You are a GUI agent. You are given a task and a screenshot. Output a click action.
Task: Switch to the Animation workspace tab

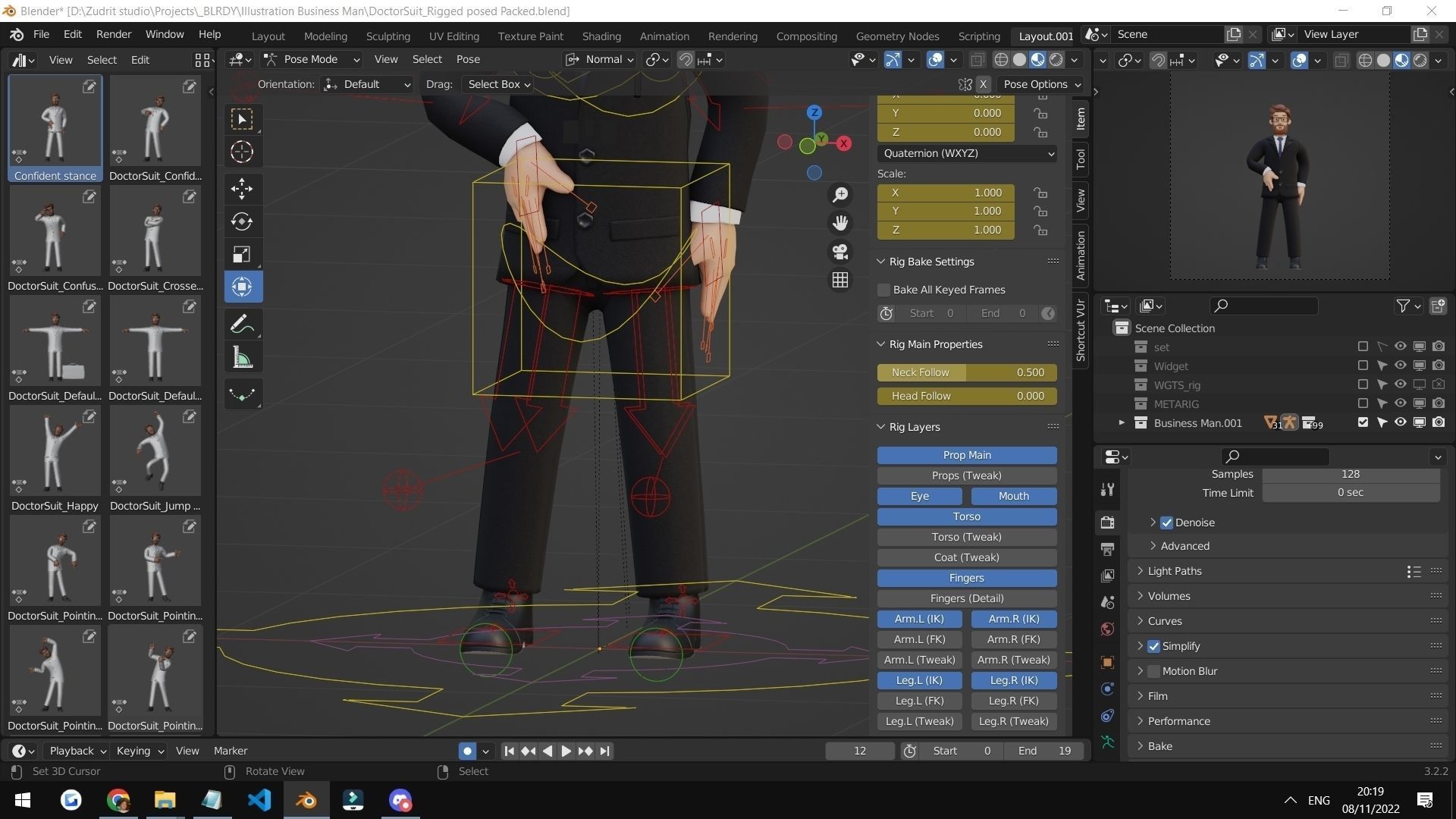coord(664,36)
